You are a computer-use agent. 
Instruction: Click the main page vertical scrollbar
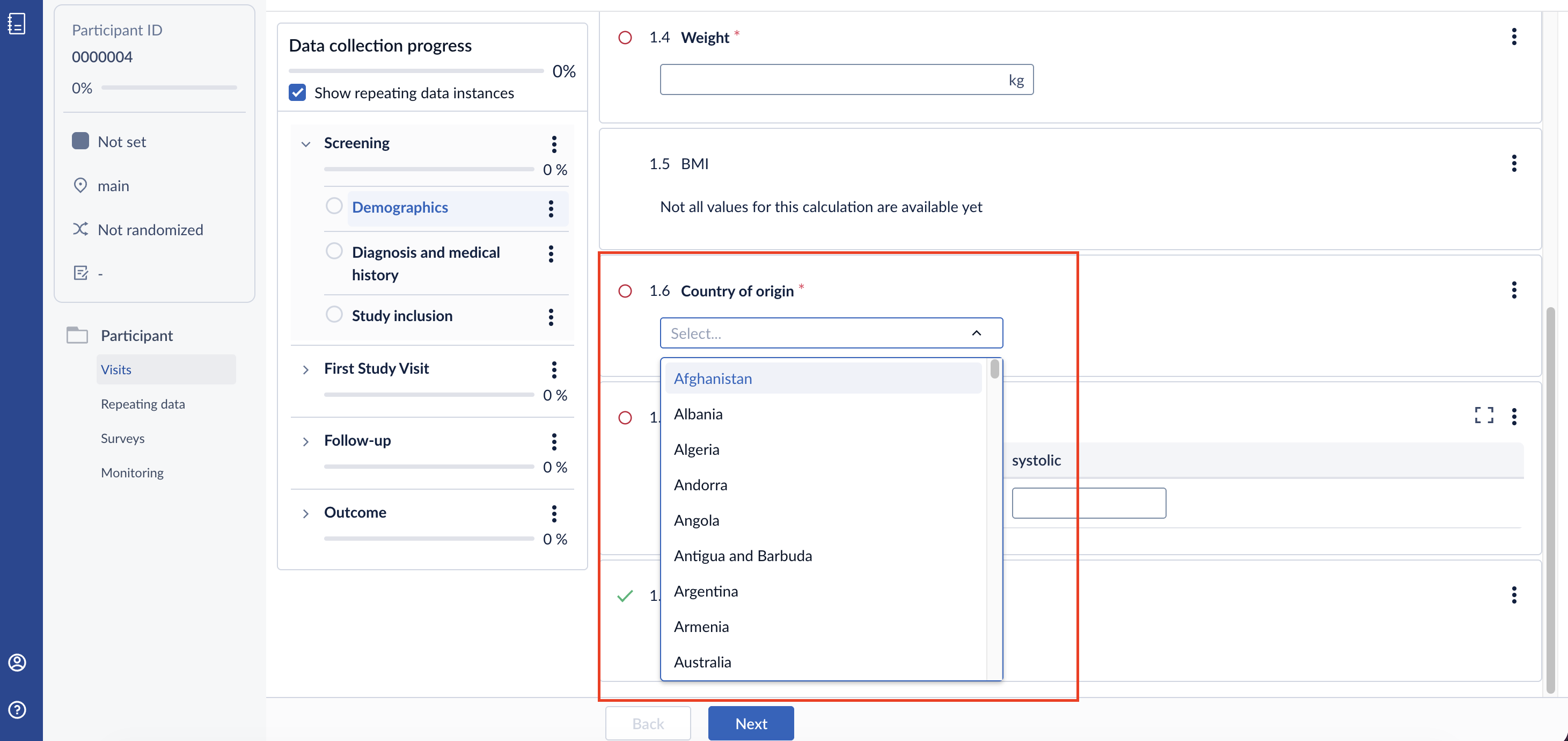pyautogui.click(x=1550, y=499)
